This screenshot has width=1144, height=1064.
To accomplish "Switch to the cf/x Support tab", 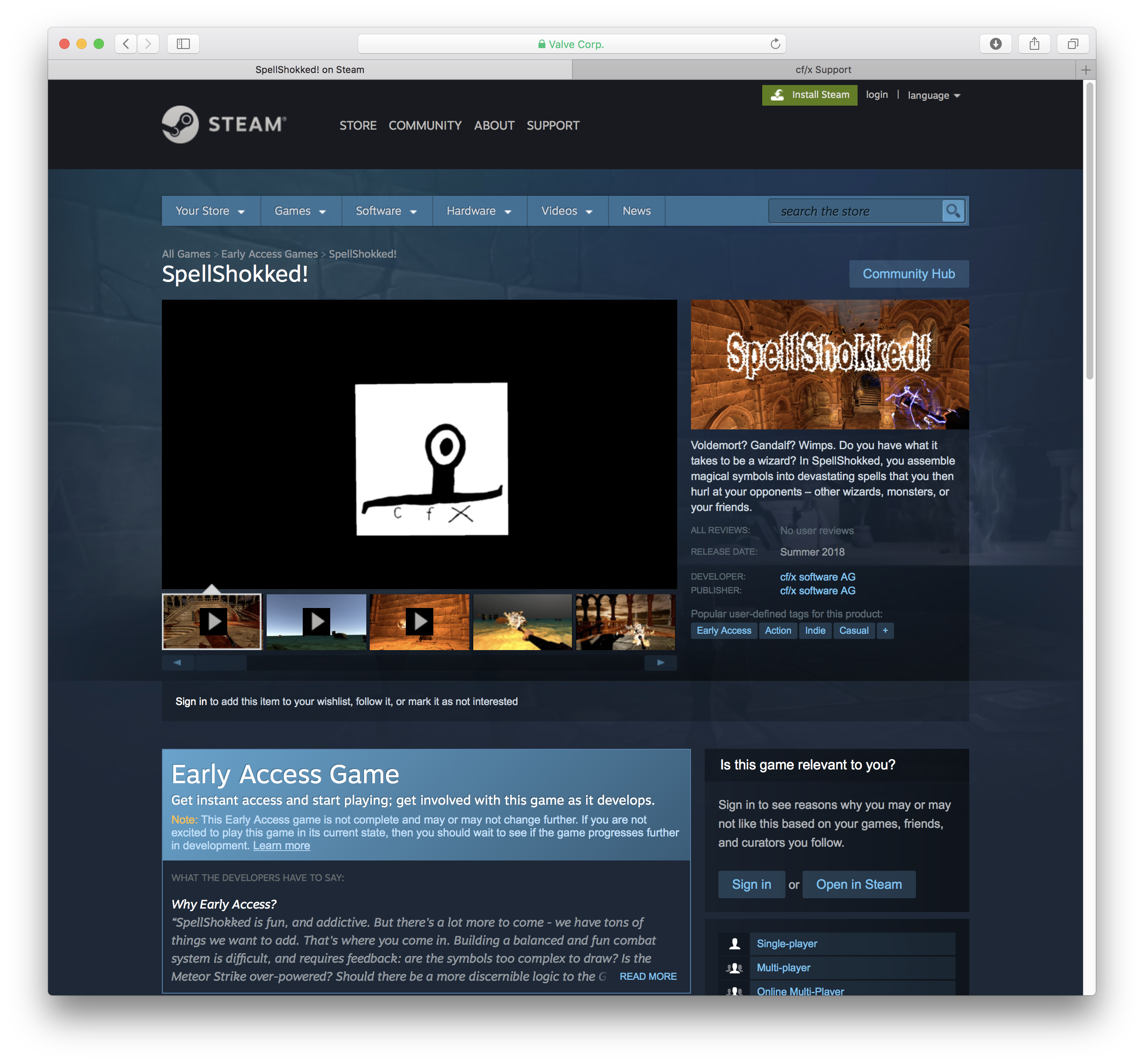I will click(824, 70).
